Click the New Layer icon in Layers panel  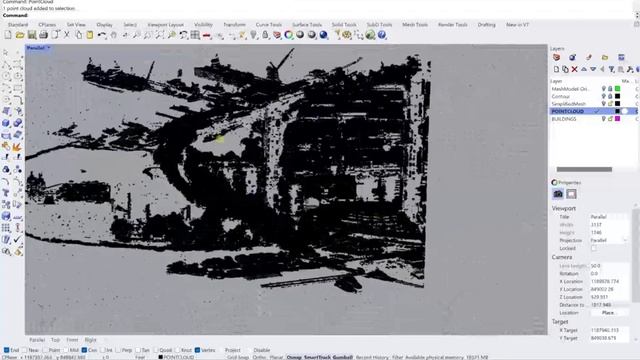point(556,70)
